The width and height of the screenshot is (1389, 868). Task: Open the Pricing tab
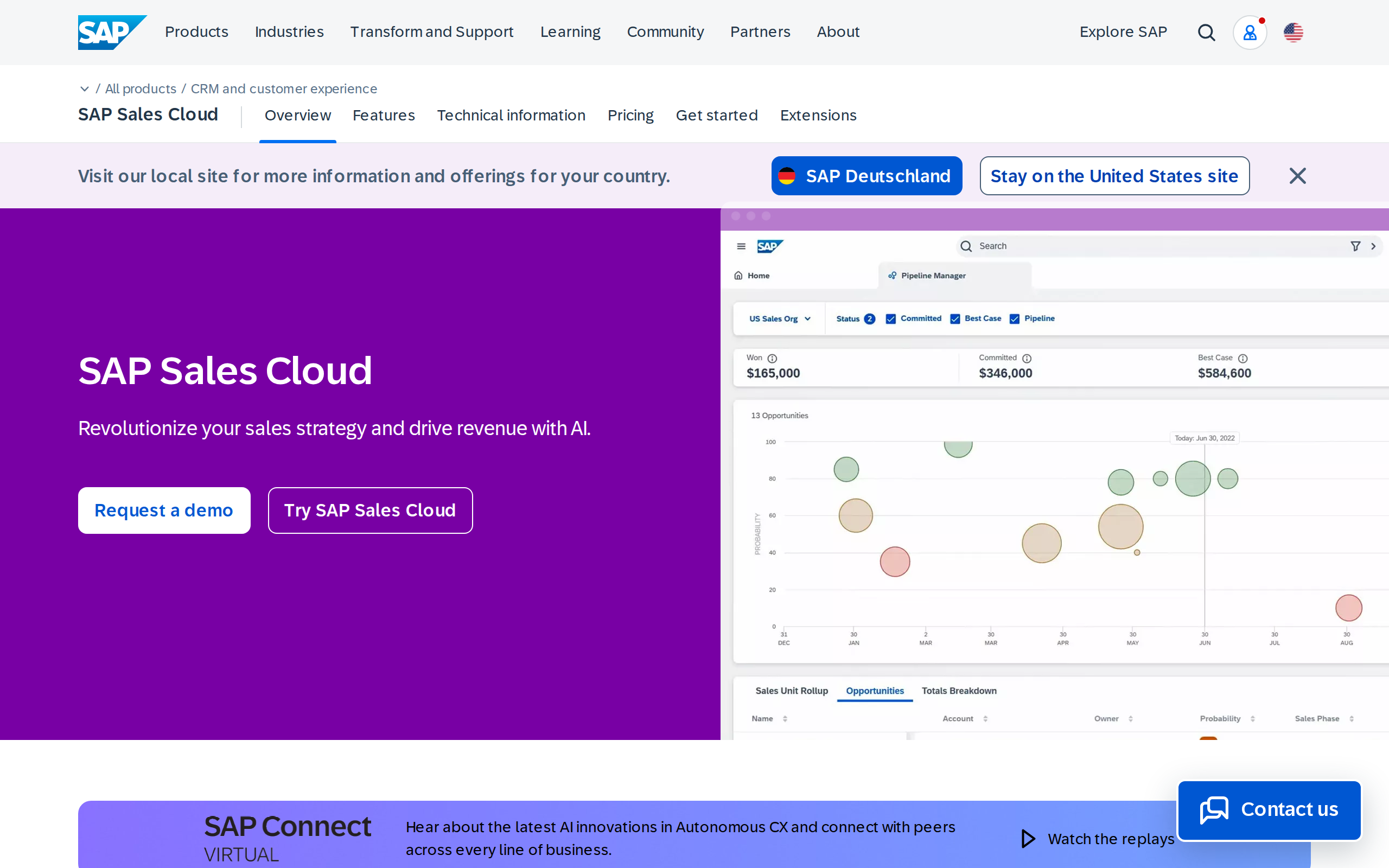pos(630,116)
